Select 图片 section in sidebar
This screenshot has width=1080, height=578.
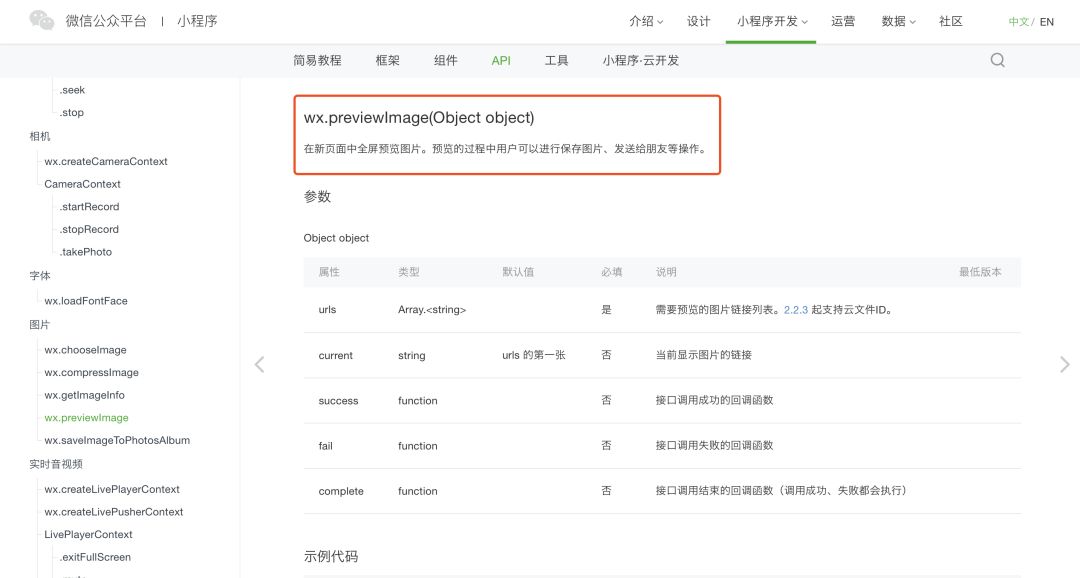(40, 324)
